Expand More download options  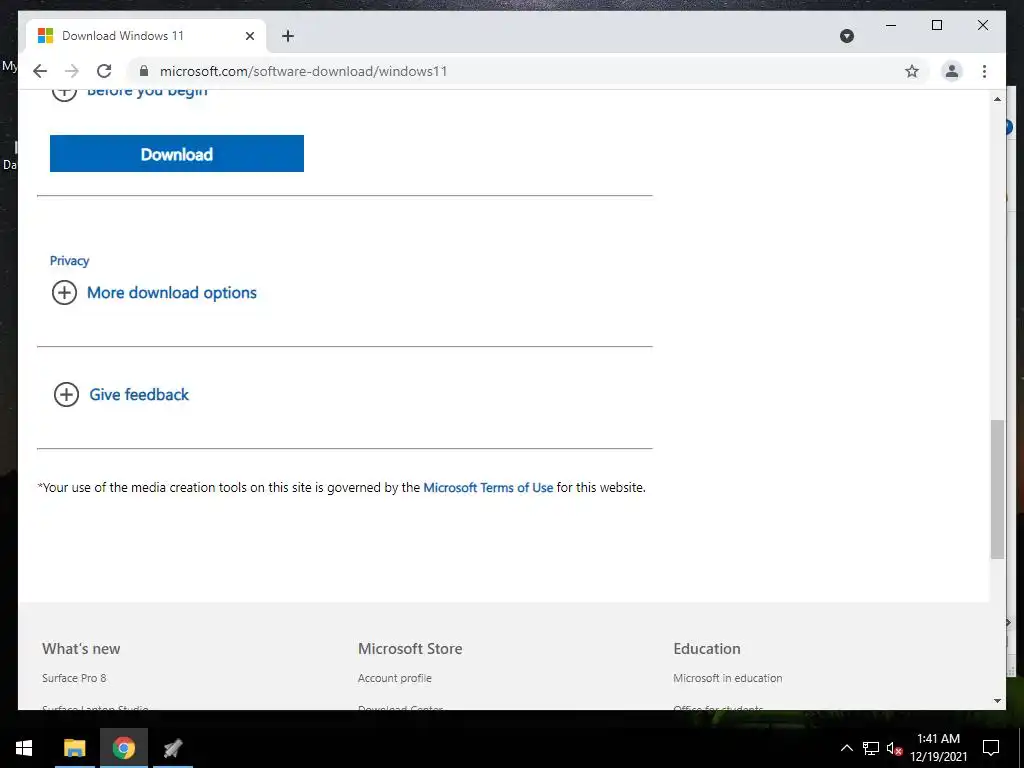coord(154,293)
